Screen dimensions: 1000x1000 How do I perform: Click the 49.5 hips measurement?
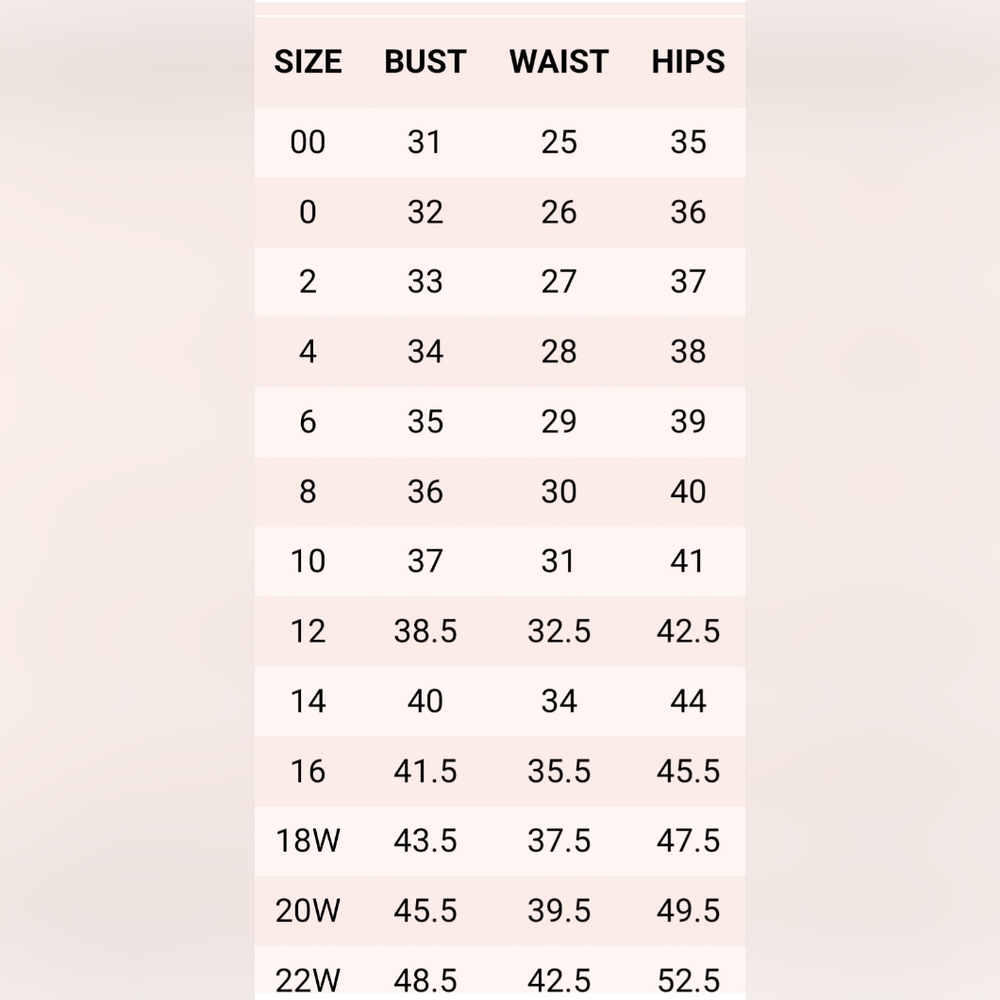688,911
